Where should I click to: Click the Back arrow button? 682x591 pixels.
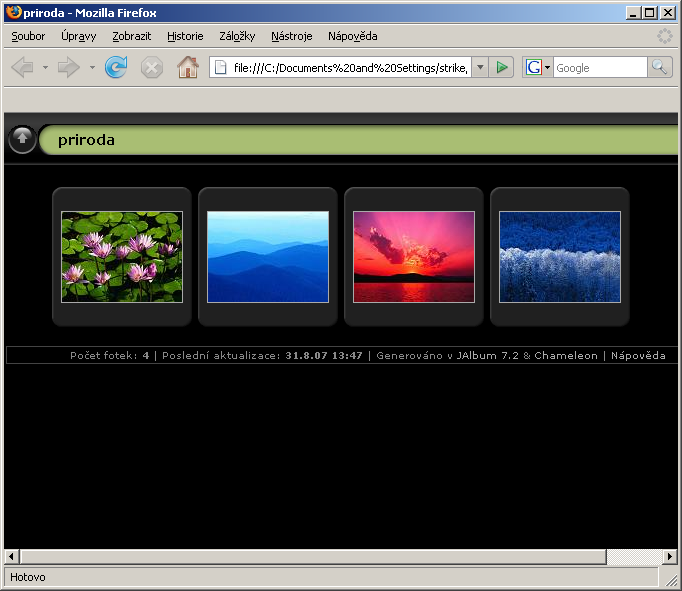click(22, 67)
